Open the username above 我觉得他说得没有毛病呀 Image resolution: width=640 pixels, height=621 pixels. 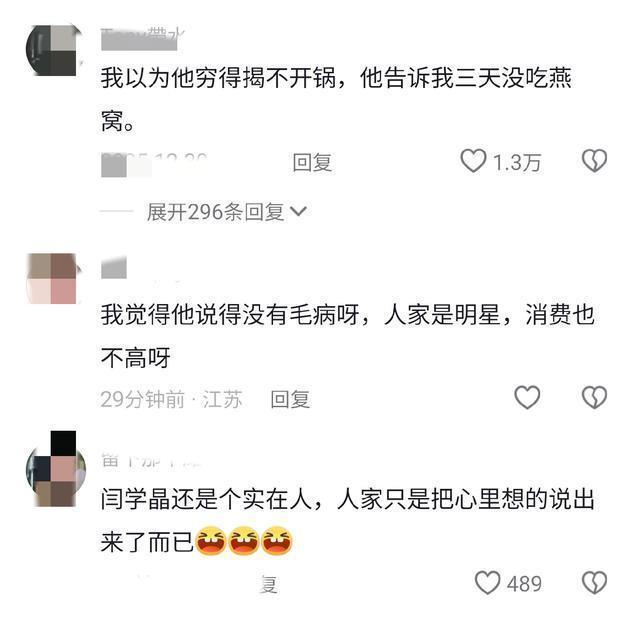point(114,268)
